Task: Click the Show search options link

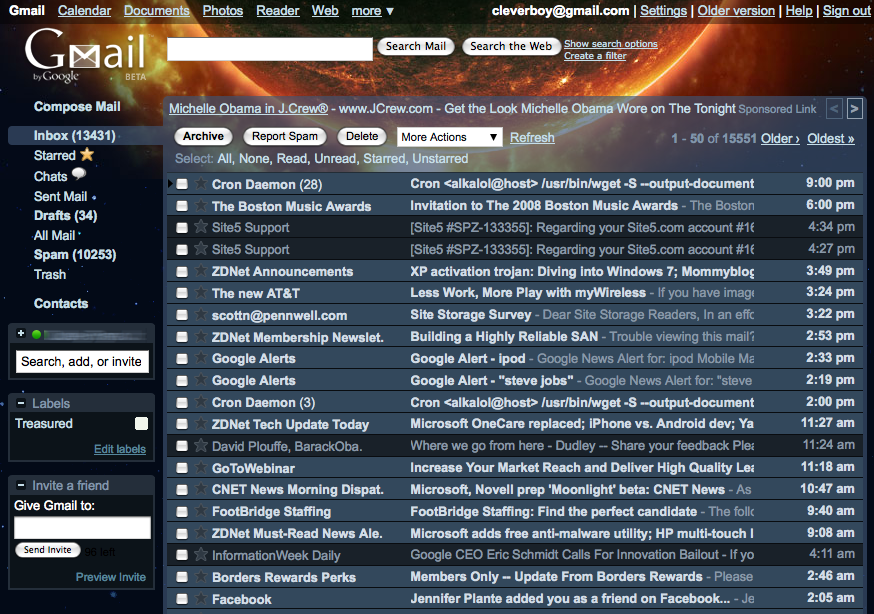Action: pos(610,43)
